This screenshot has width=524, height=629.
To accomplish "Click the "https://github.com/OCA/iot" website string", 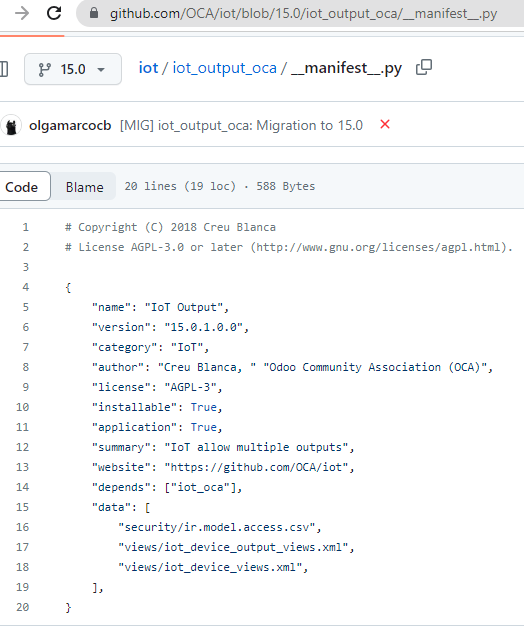I will [x=256, y=467].
